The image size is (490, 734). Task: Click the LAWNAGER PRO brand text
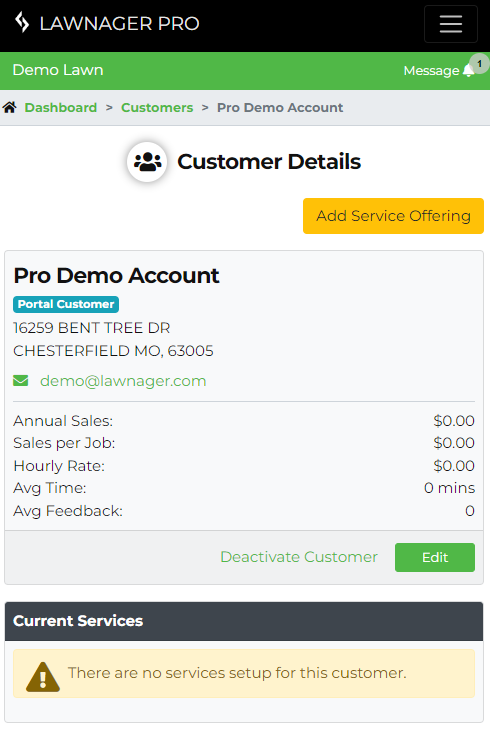tap(119, 23)
